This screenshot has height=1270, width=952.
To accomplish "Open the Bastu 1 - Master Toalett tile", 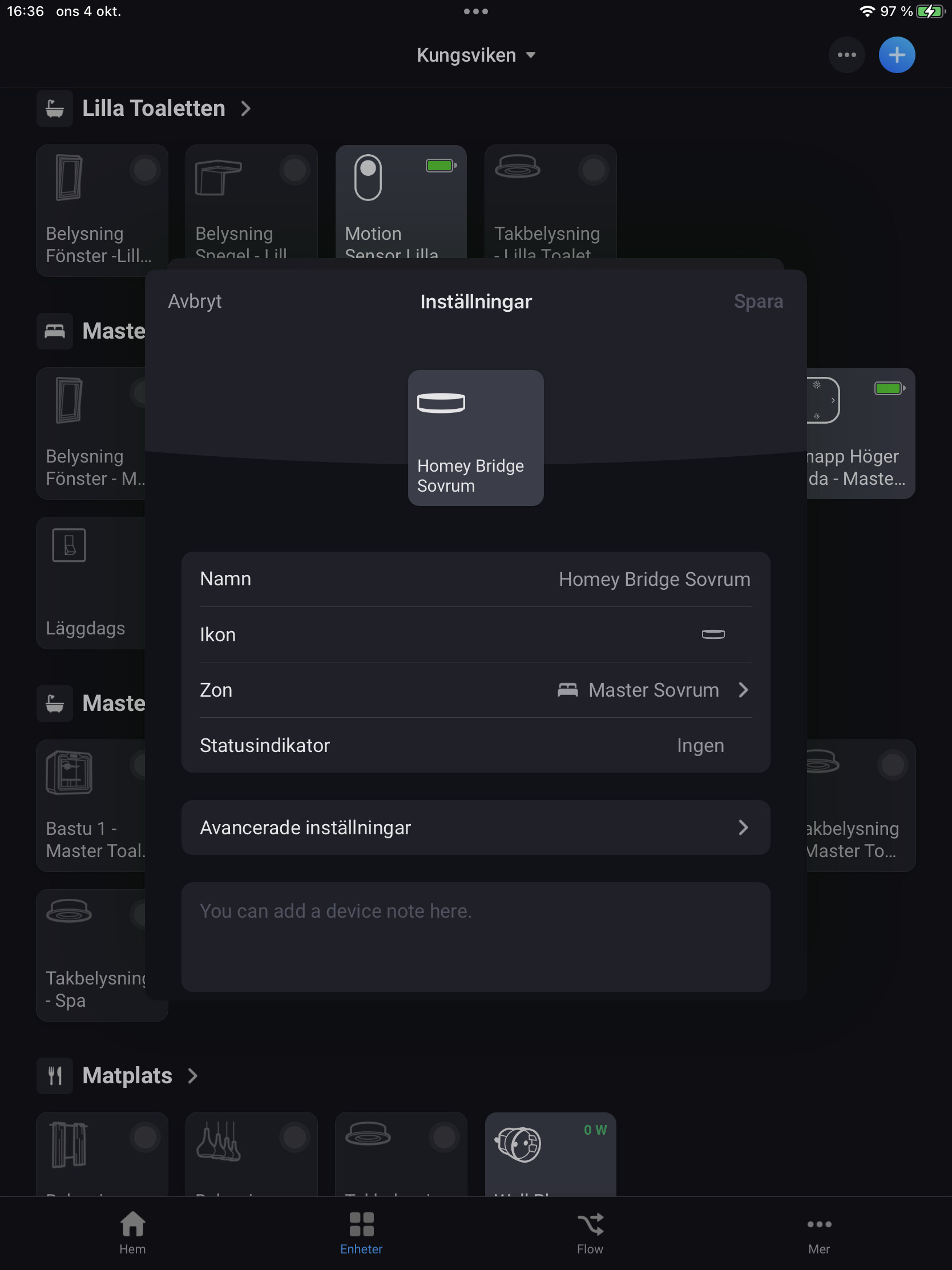I will click(91, 806).
